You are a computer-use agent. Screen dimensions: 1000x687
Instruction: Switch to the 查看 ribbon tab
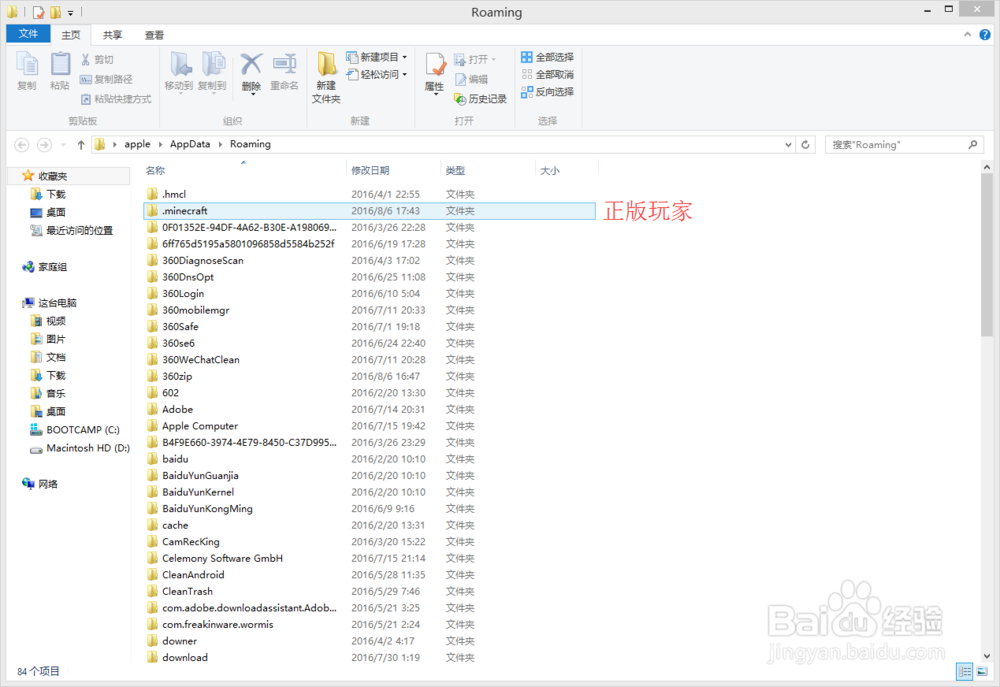tap(153, 33)
